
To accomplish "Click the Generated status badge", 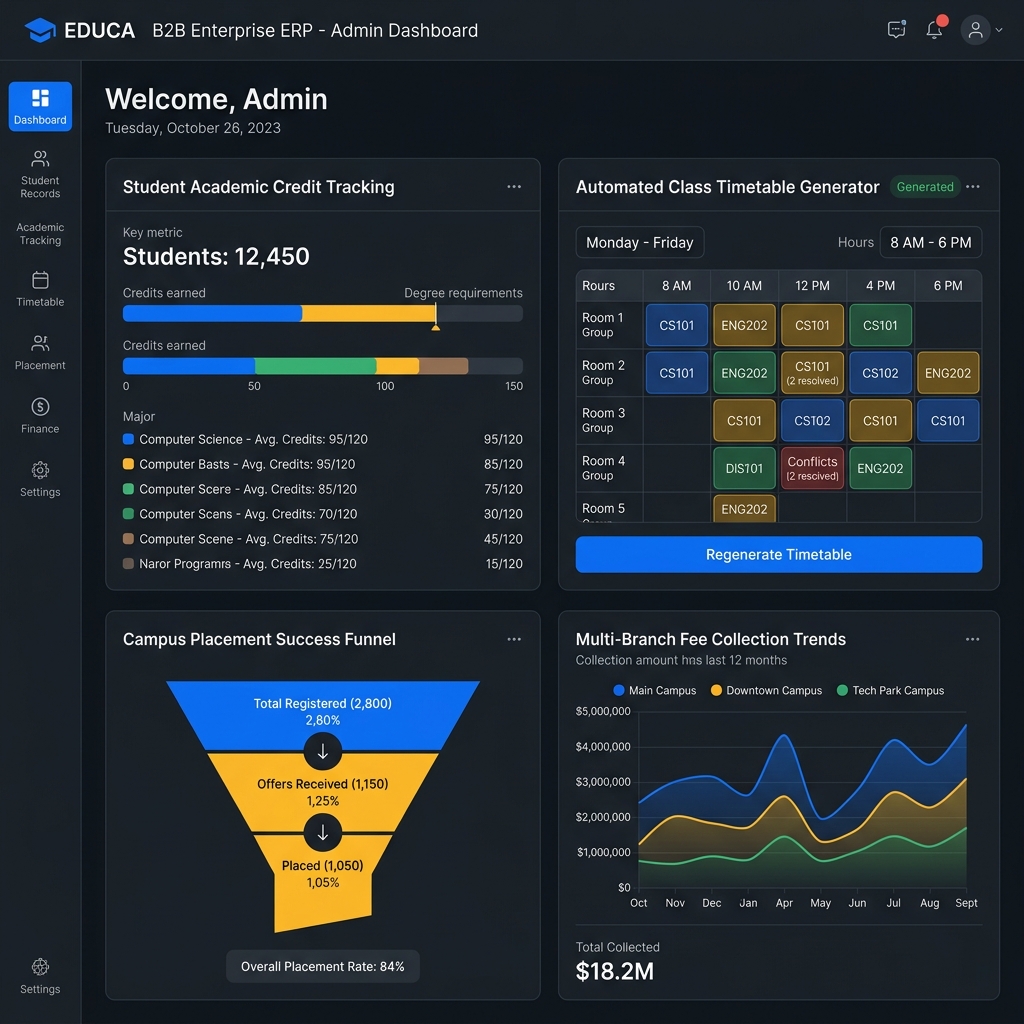I will [x=925, y=187].
